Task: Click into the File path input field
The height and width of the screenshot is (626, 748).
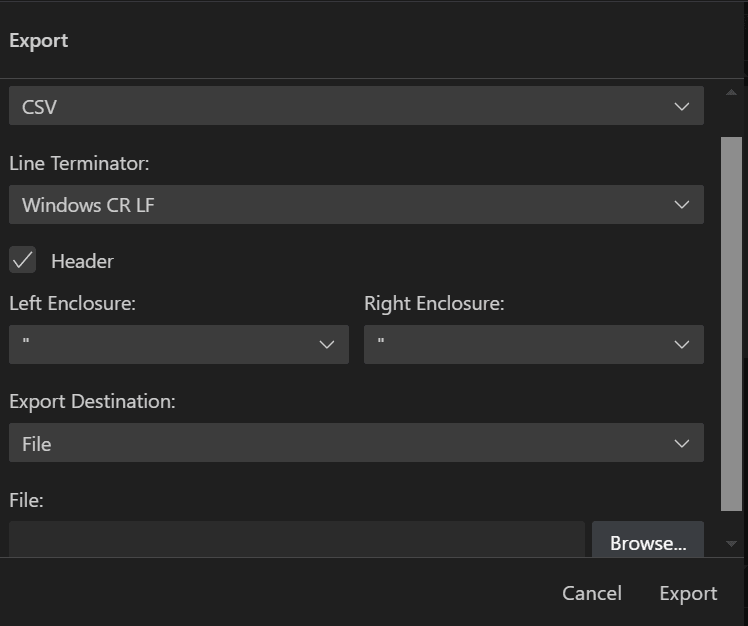Action: click(296, 540)
